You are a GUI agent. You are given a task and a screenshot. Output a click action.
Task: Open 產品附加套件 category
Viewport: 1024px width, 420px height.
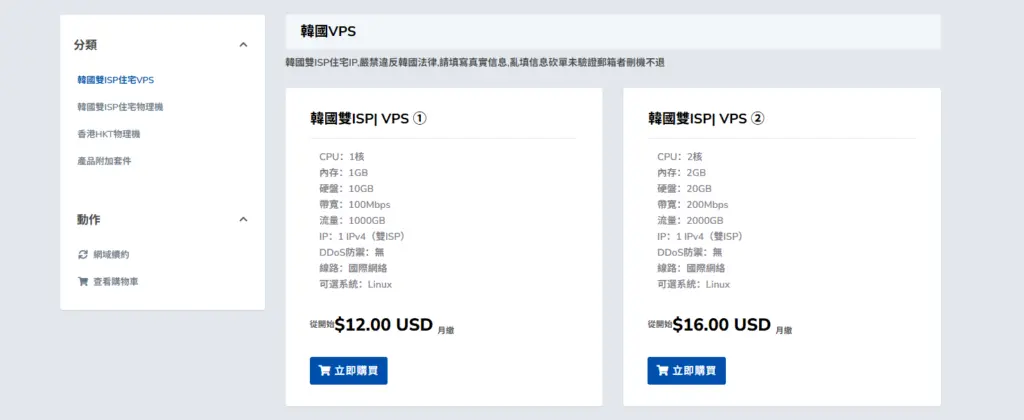[x=104, y=160]
